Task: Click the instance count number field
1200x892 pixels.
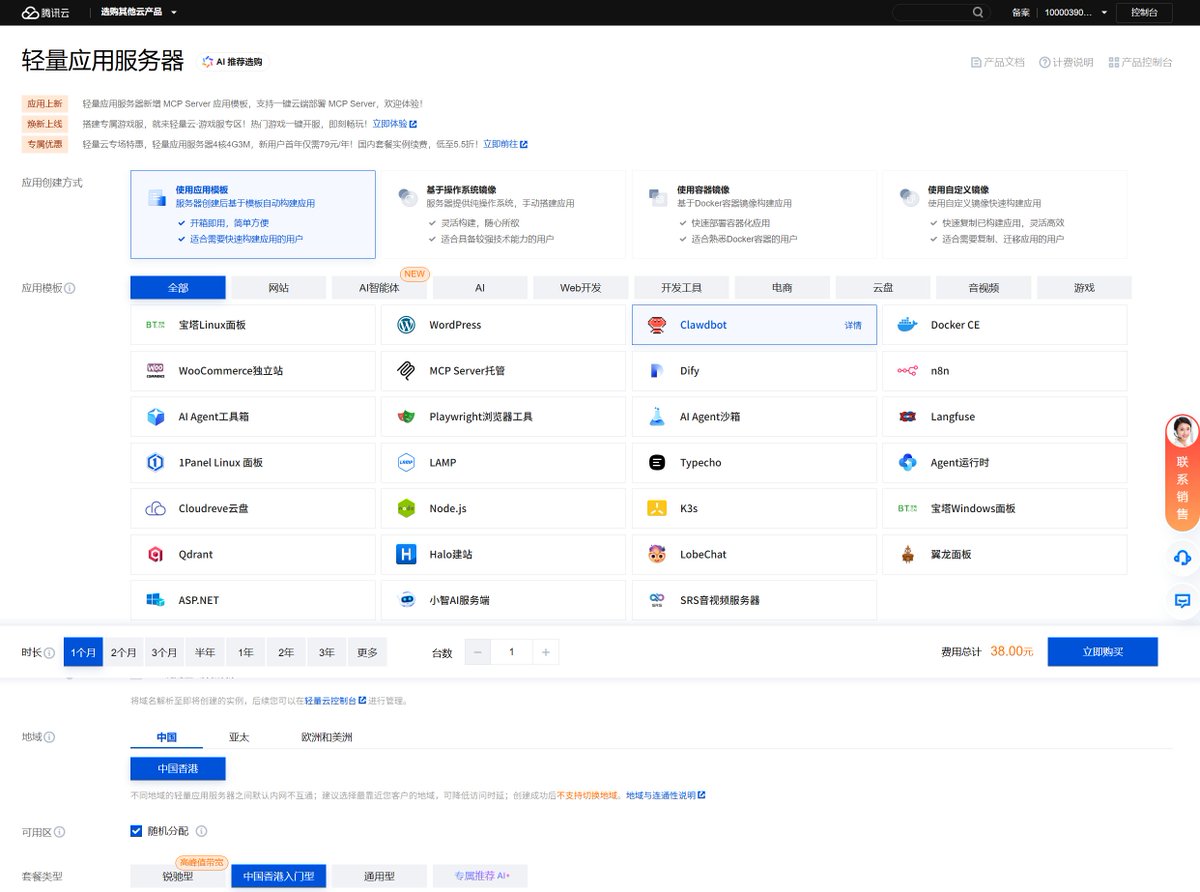Action: pyautogui.click(x=512, y=652)
